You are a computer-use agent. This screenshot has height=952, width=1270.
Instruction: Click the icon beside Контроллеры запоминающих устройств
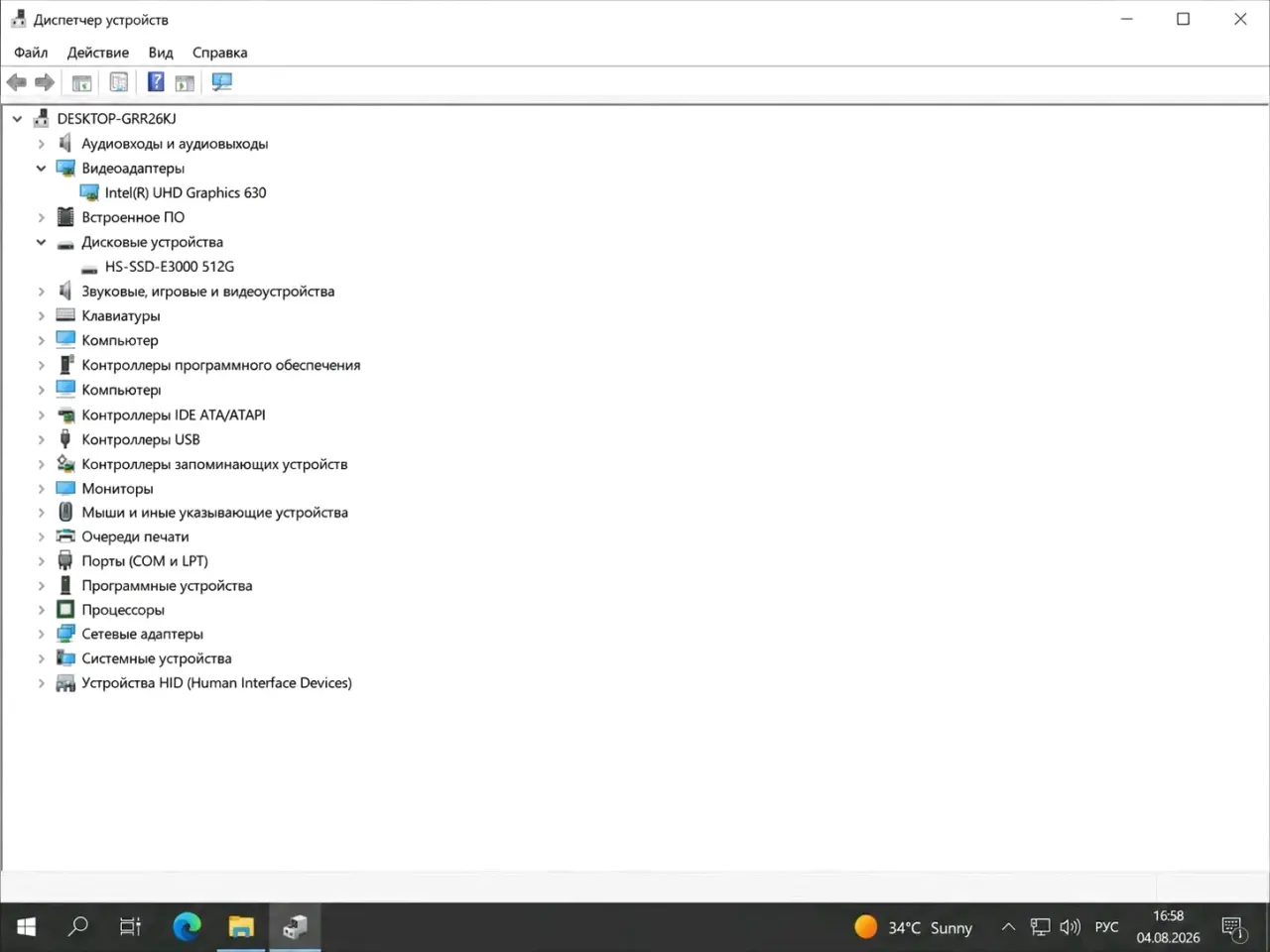click(x=65, y=463)
